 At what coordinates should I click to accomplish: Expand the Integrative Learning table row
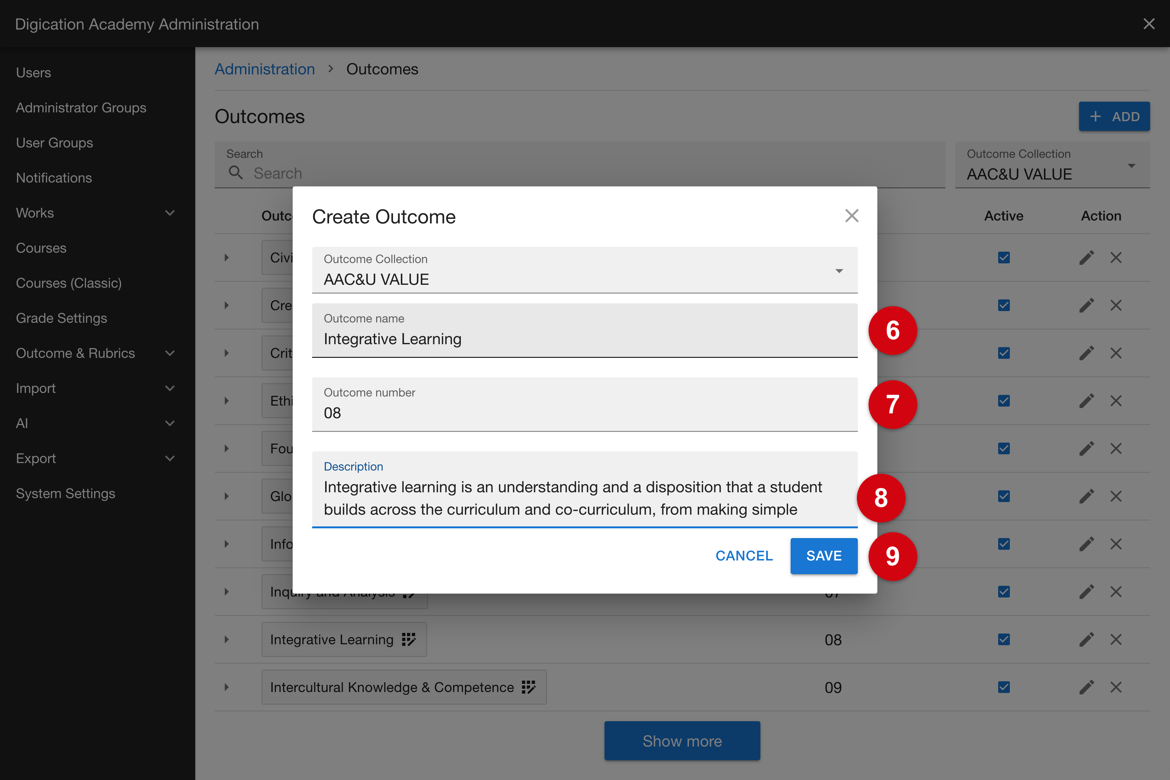coord(226,640)
